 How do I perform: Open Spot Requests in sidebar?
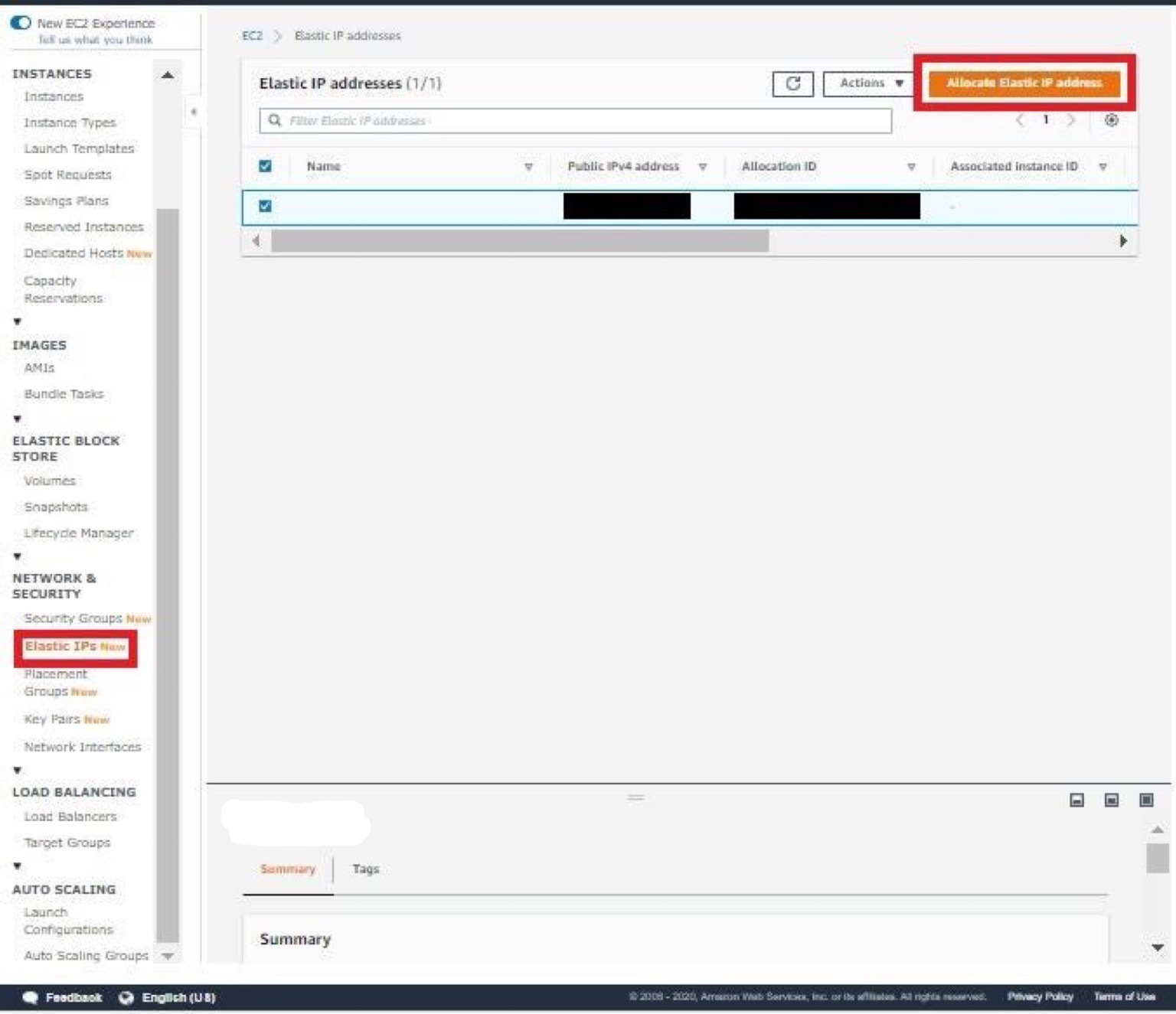(67, 174)
